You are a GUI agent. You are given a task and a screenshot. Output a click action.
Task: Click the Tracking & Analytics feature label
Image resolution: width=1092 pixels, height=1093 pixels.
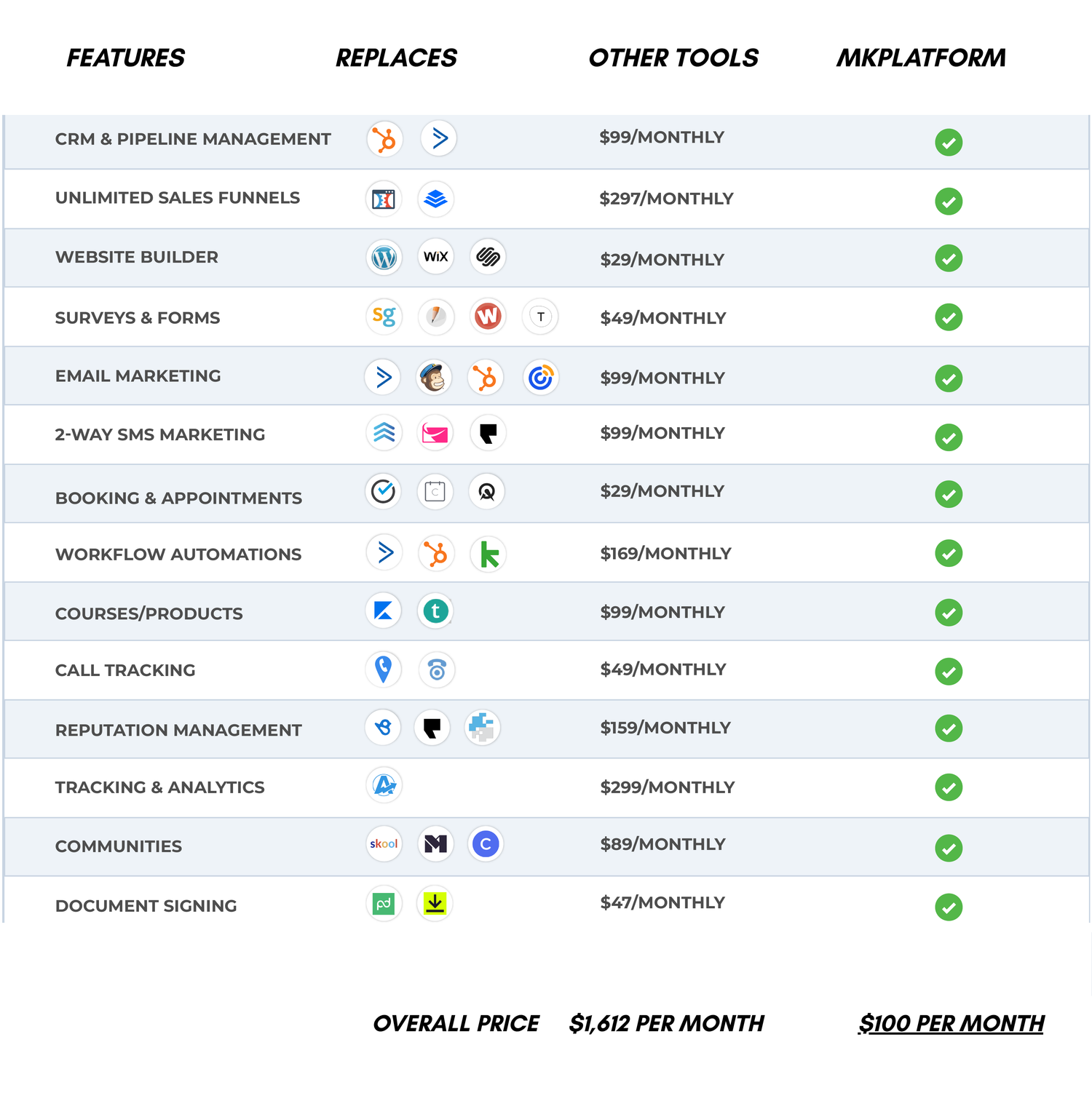[159, 787]
